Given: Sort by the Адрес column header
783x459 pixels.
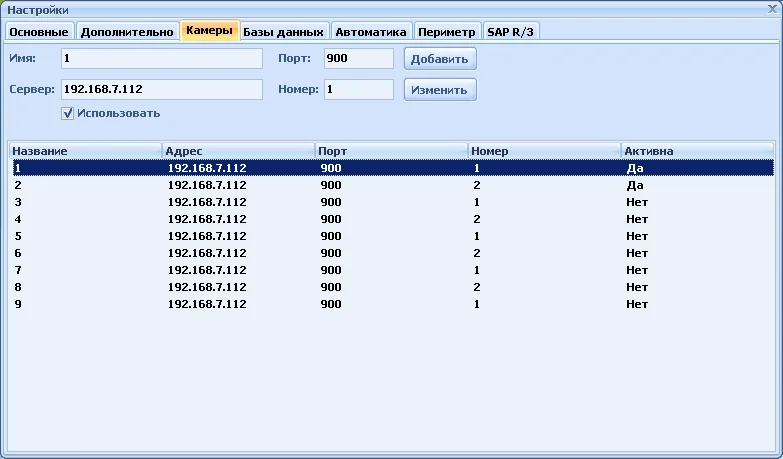Looking at the screenshot, I should [x=238, y=151].
